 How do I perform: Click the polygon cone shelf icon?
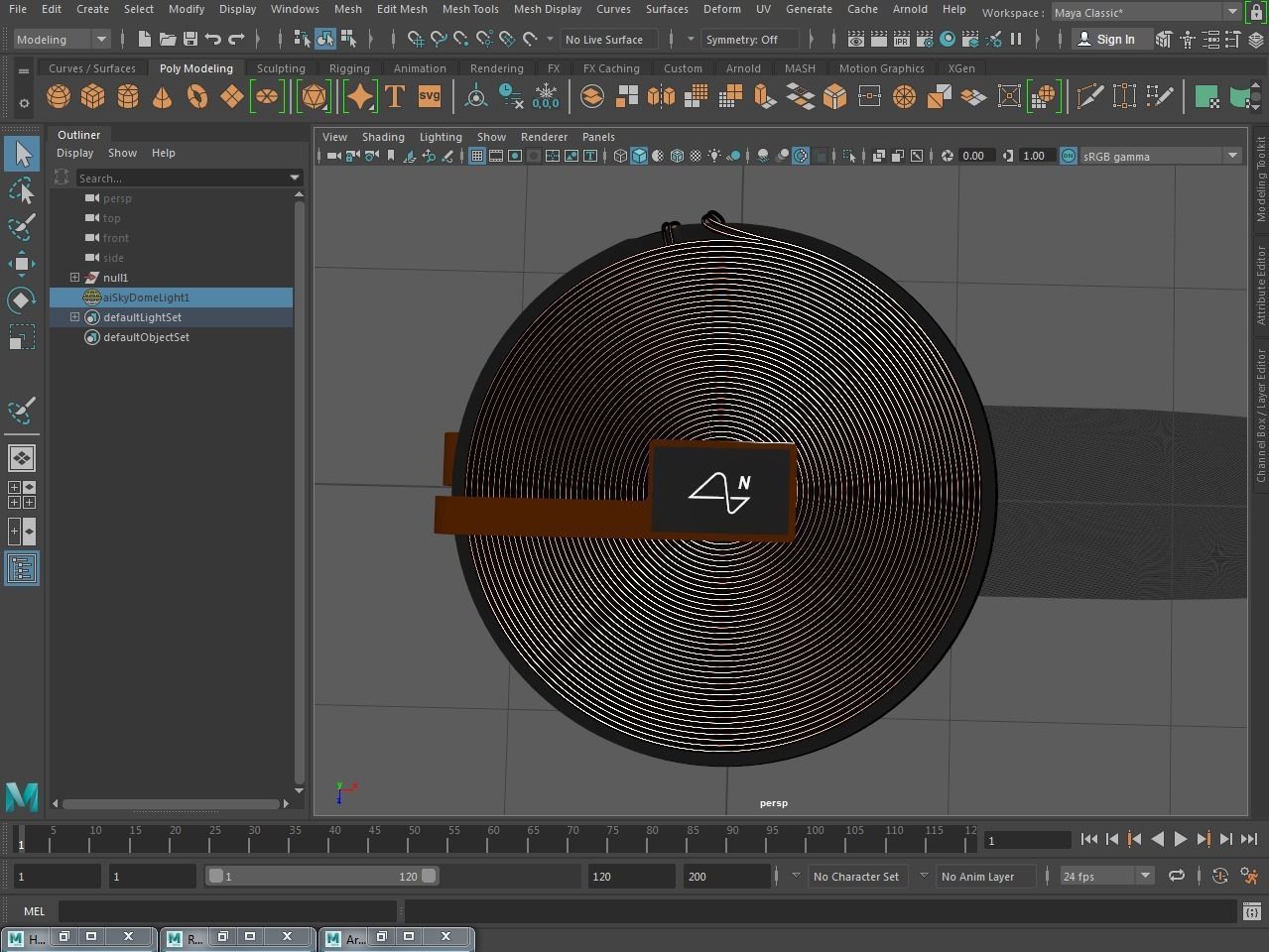click(162, 96)
